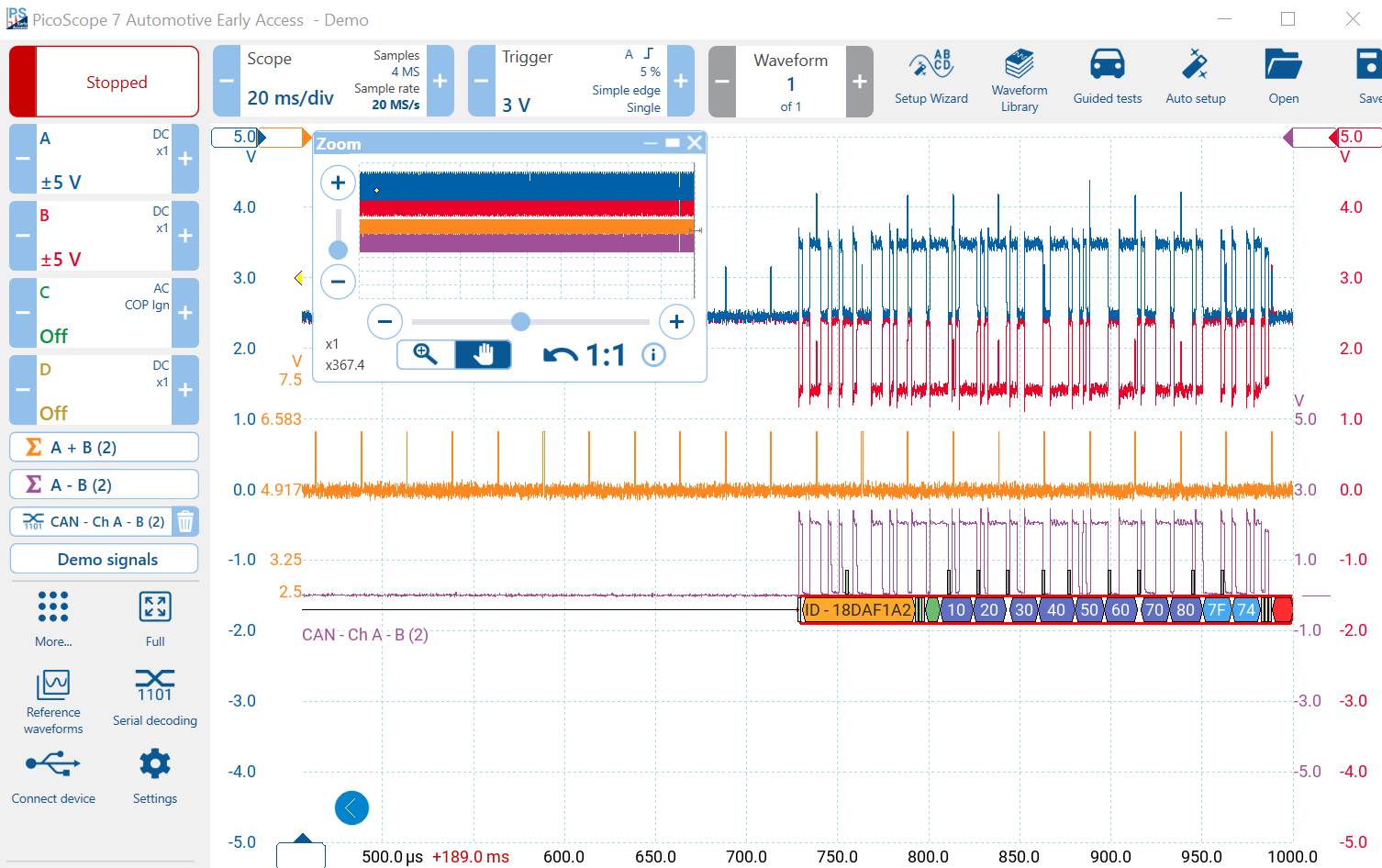Select the A + B (2) math channel
Viewport: 1382px width, 868px height.
click(x=104, y=447)
